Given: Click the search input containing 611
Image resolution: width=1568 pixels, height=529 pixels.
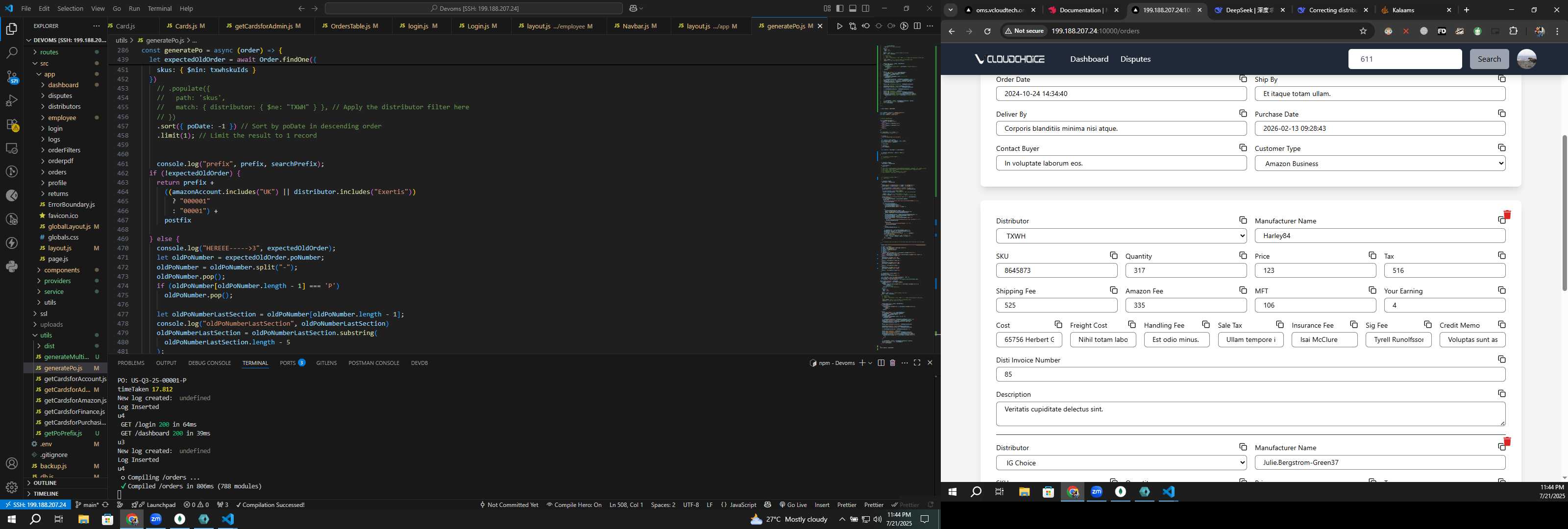Looking at the screenshot, I should pos(1405,59).
